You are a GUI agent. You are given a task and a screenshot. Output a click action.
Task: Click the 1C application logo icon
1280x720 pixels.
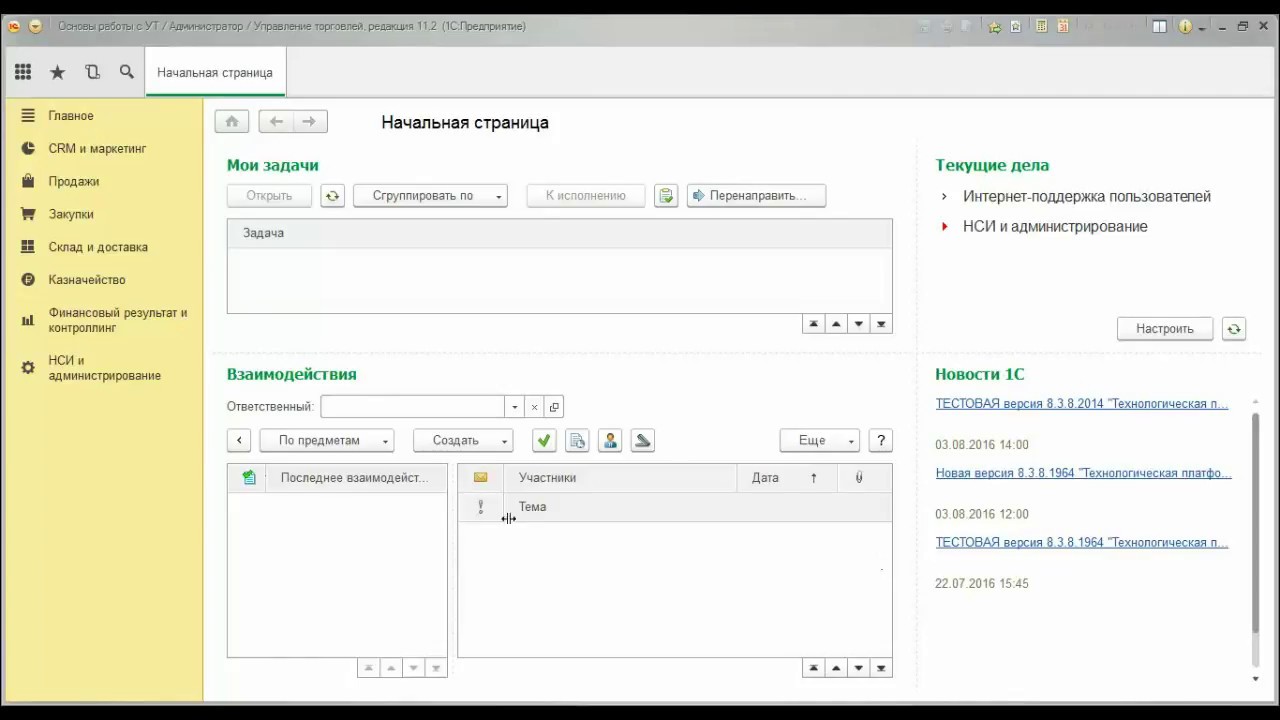[x=14, y=27]
